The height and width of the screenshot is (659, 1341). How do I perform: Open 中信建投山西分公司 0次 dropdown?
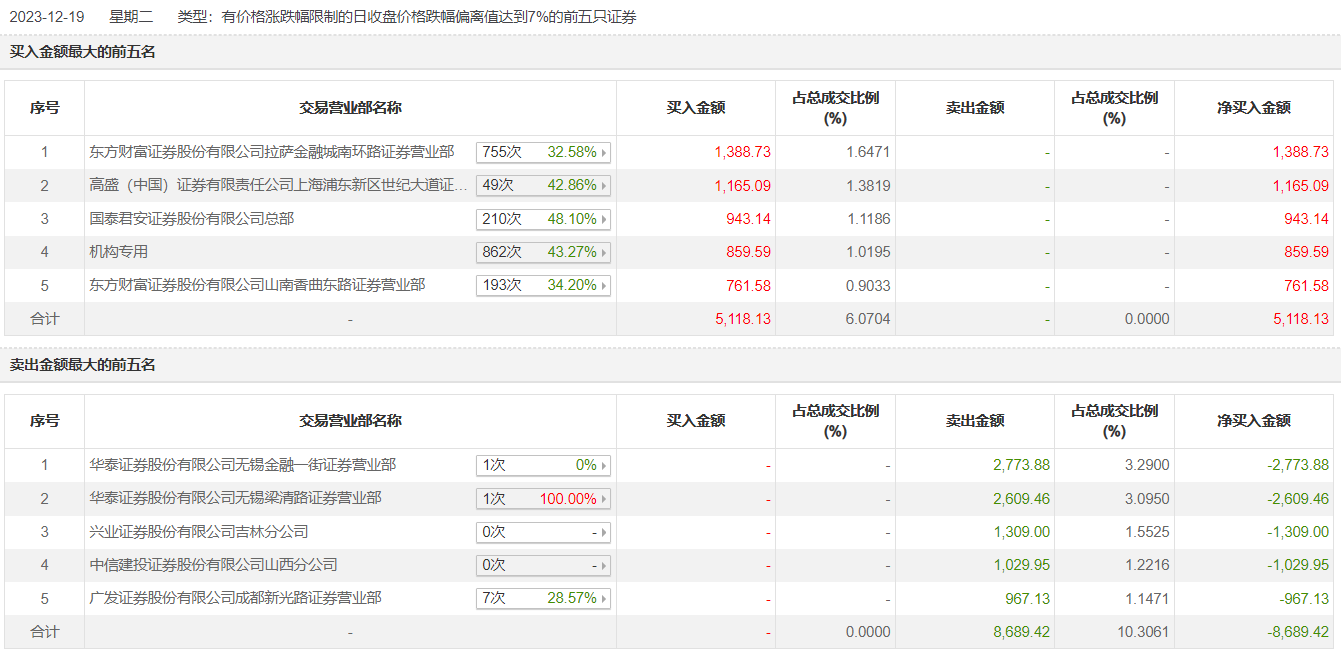pyautogui.click(x=543, y=565)
